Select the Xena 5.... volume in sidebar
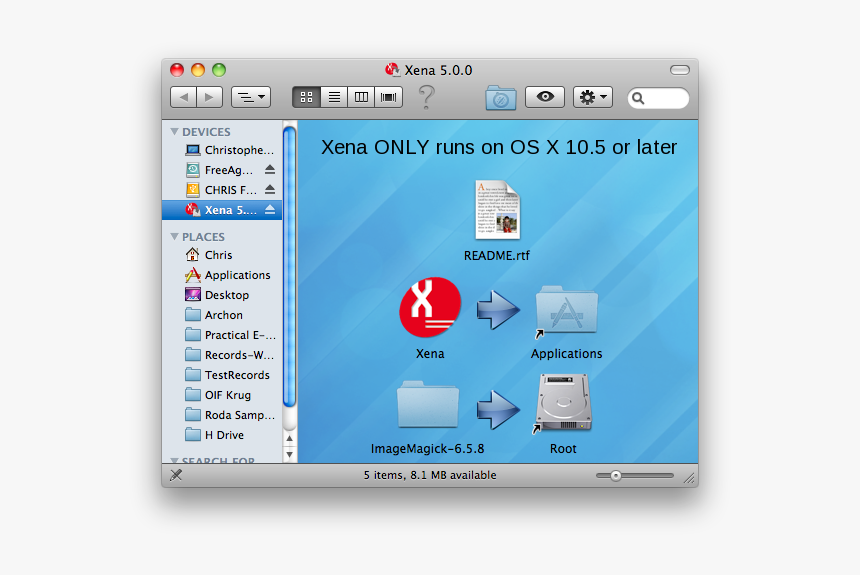 (222, 210)
